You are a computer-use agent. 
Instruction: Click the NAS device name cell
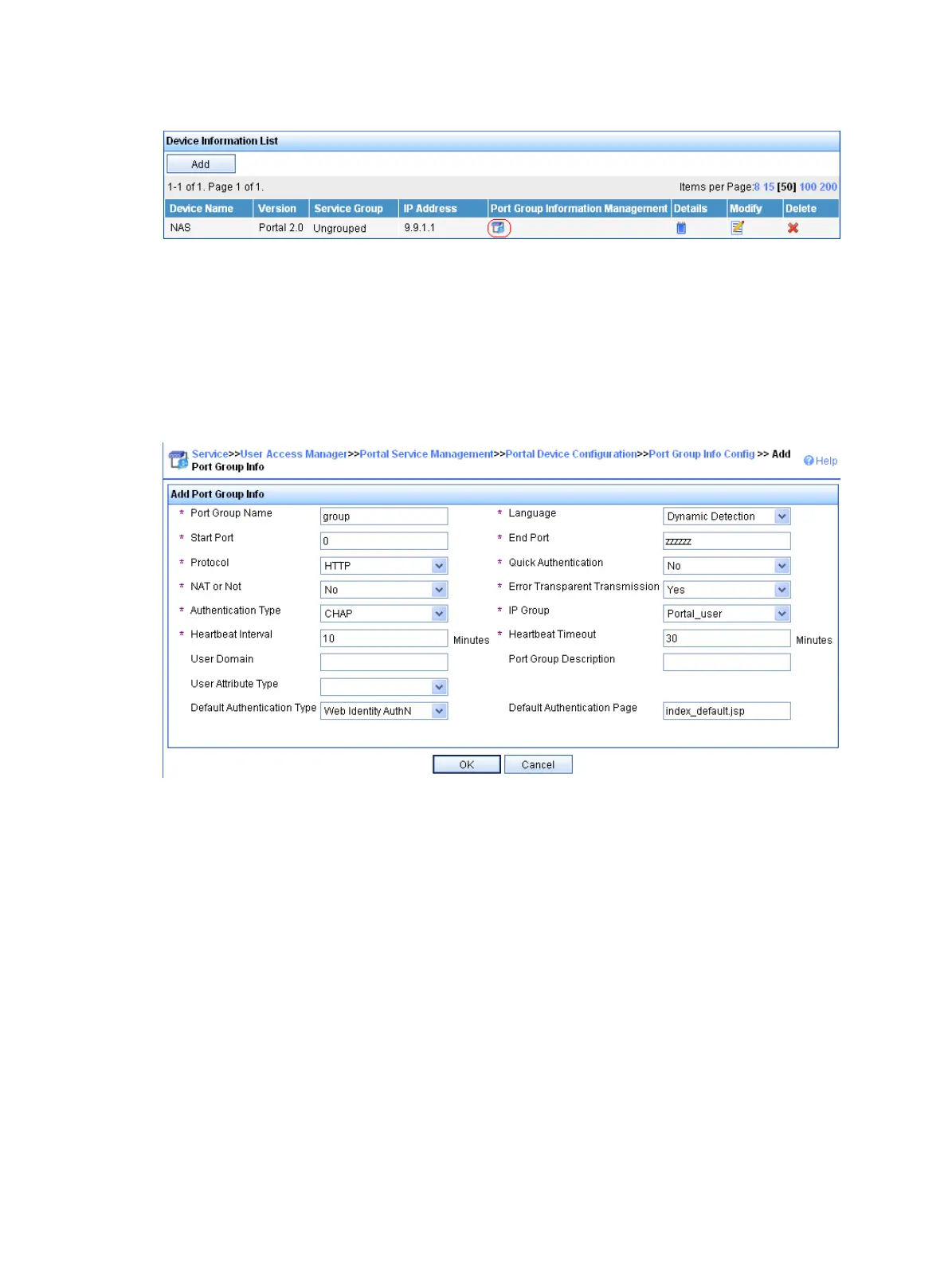tap(181, 228)
